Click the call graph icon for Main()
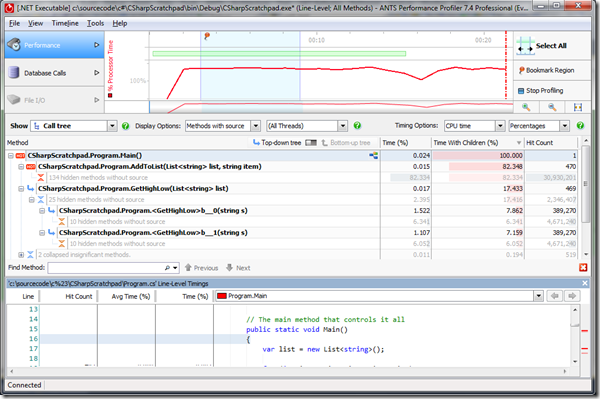 click(373, 155)
